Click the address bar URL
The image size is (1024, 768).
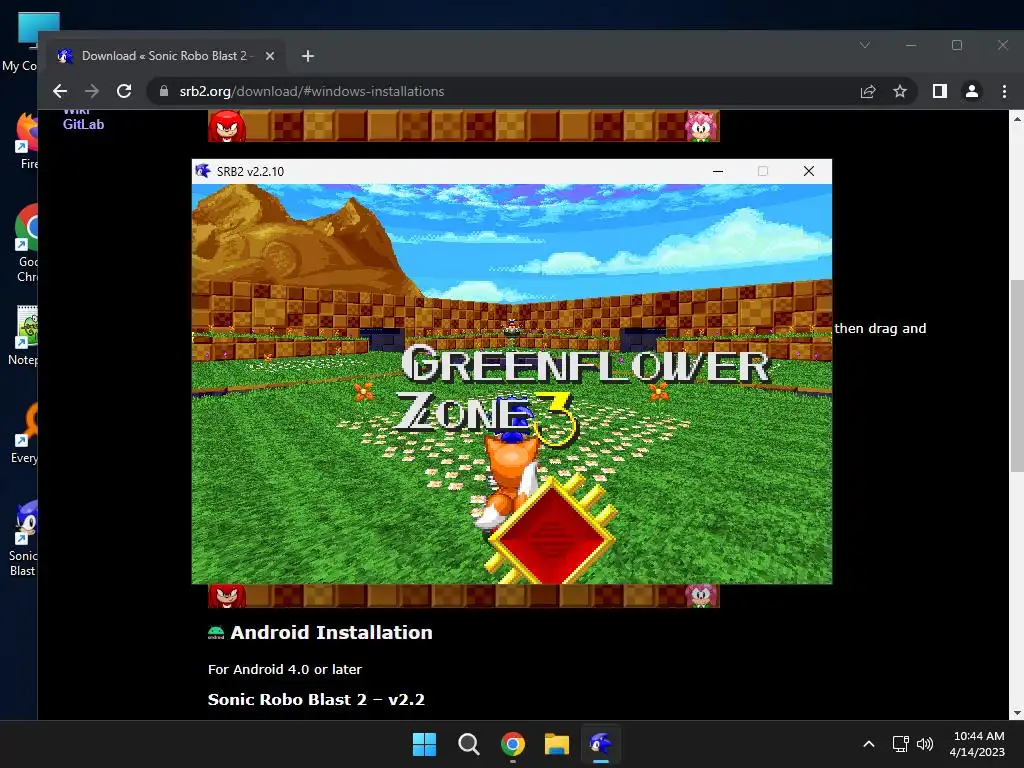tap(312, 91)
